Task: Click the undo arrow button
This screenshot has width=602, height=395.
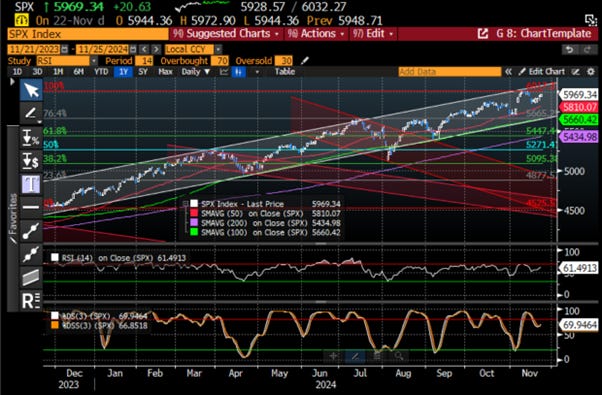Action: [x=570, y=50]
